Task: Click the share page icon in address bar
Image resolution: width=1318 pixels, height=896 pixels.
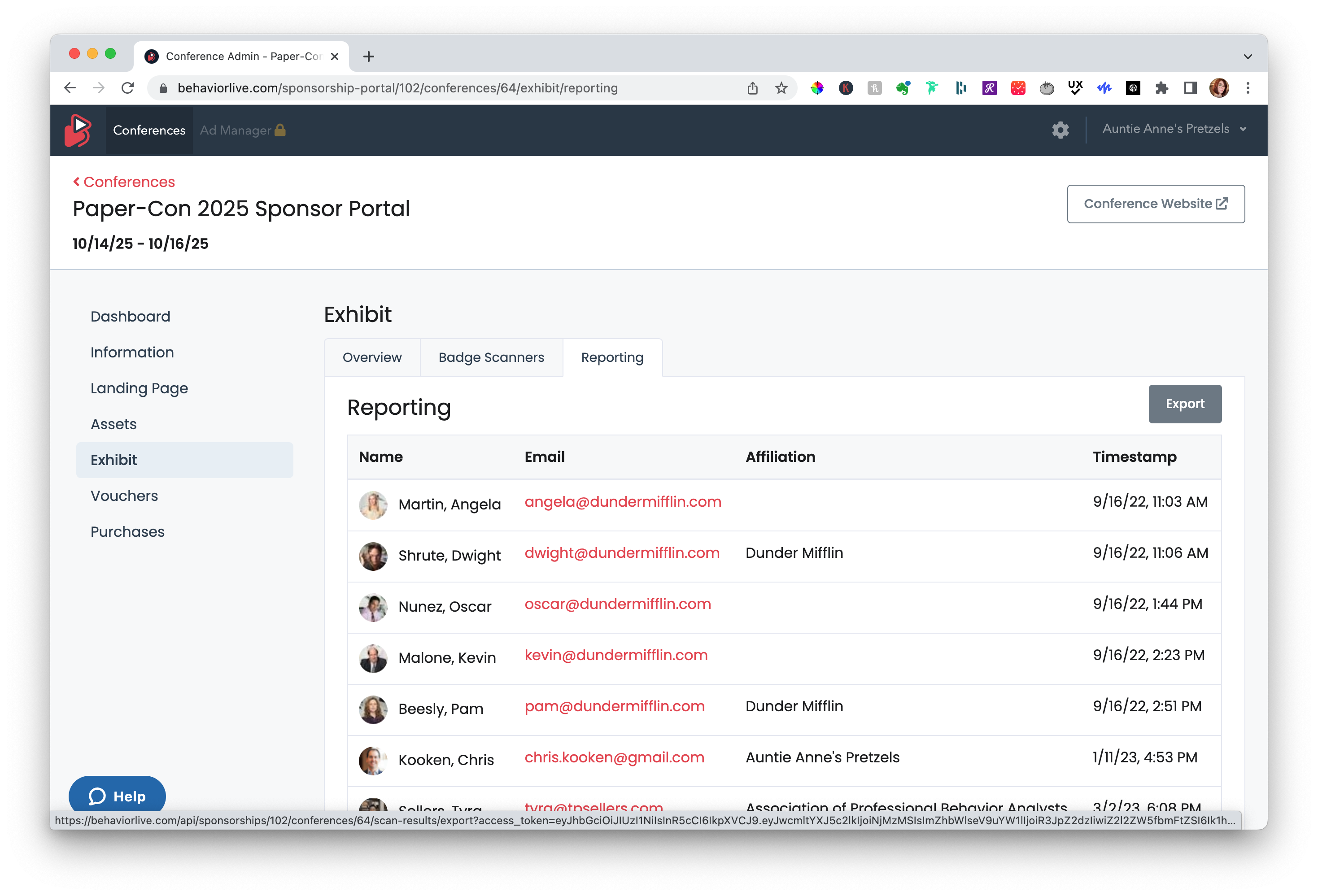Action: pyautogui.click(x=752, y=88)
